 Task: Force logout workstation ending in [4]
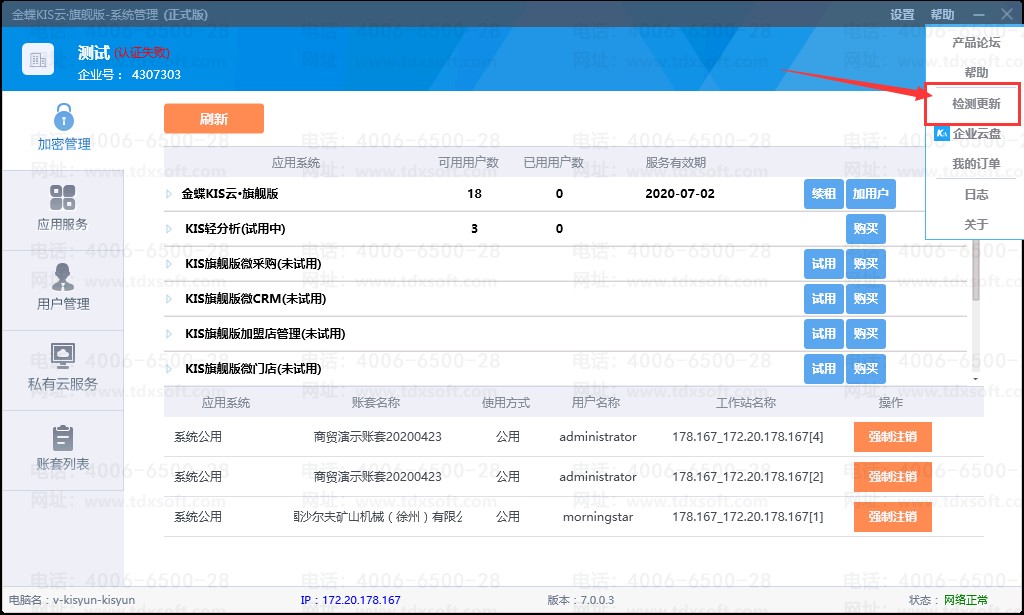892,437
